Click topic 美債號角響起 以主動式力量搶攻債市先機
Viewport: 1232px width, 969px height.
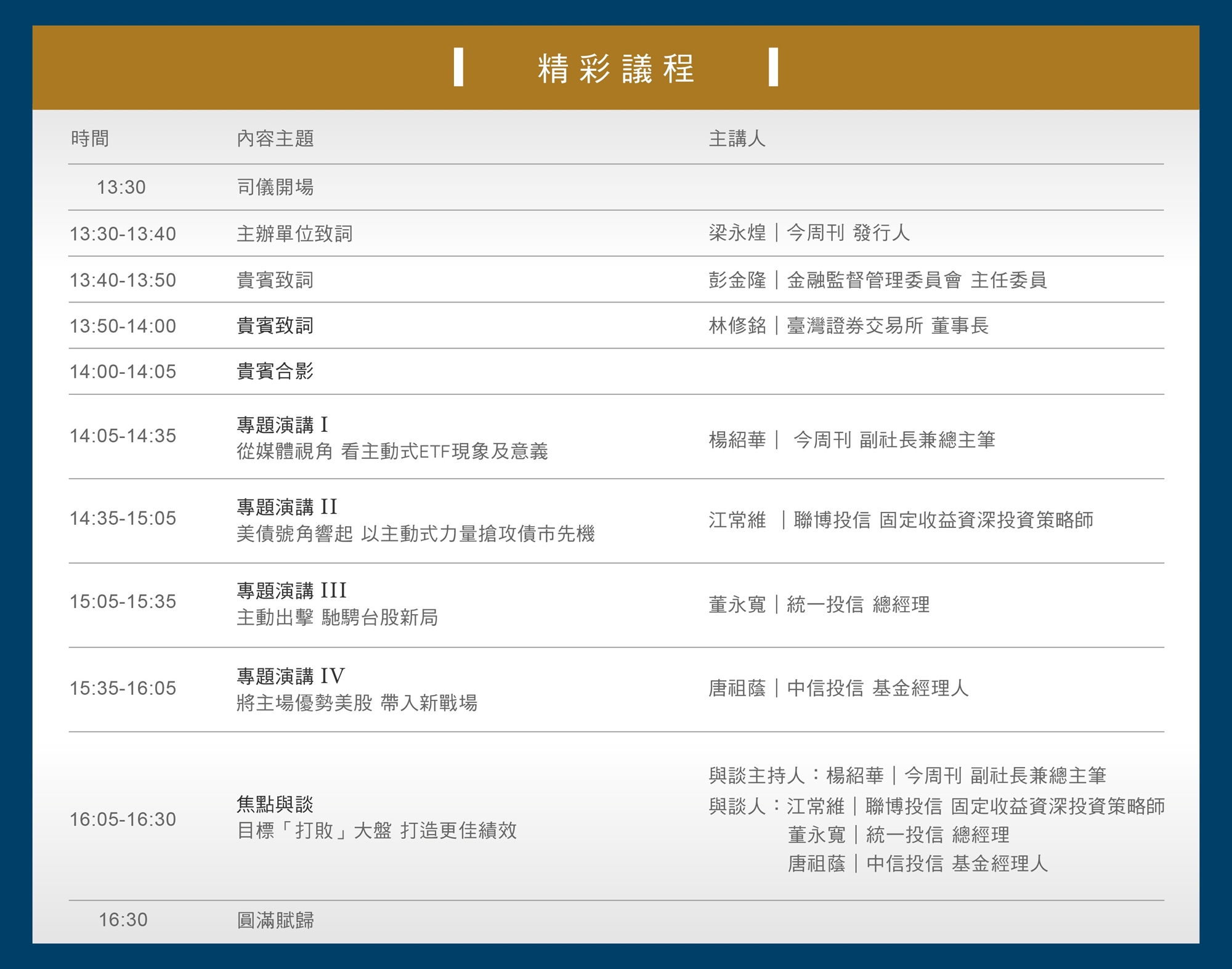coord(416,534)
